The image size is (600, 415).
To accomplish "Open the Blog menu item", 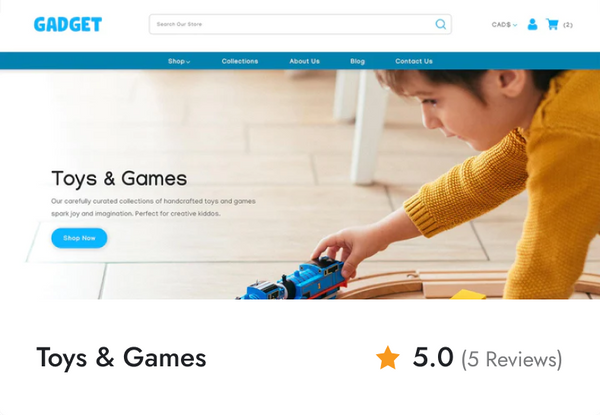I will [357, 61].
